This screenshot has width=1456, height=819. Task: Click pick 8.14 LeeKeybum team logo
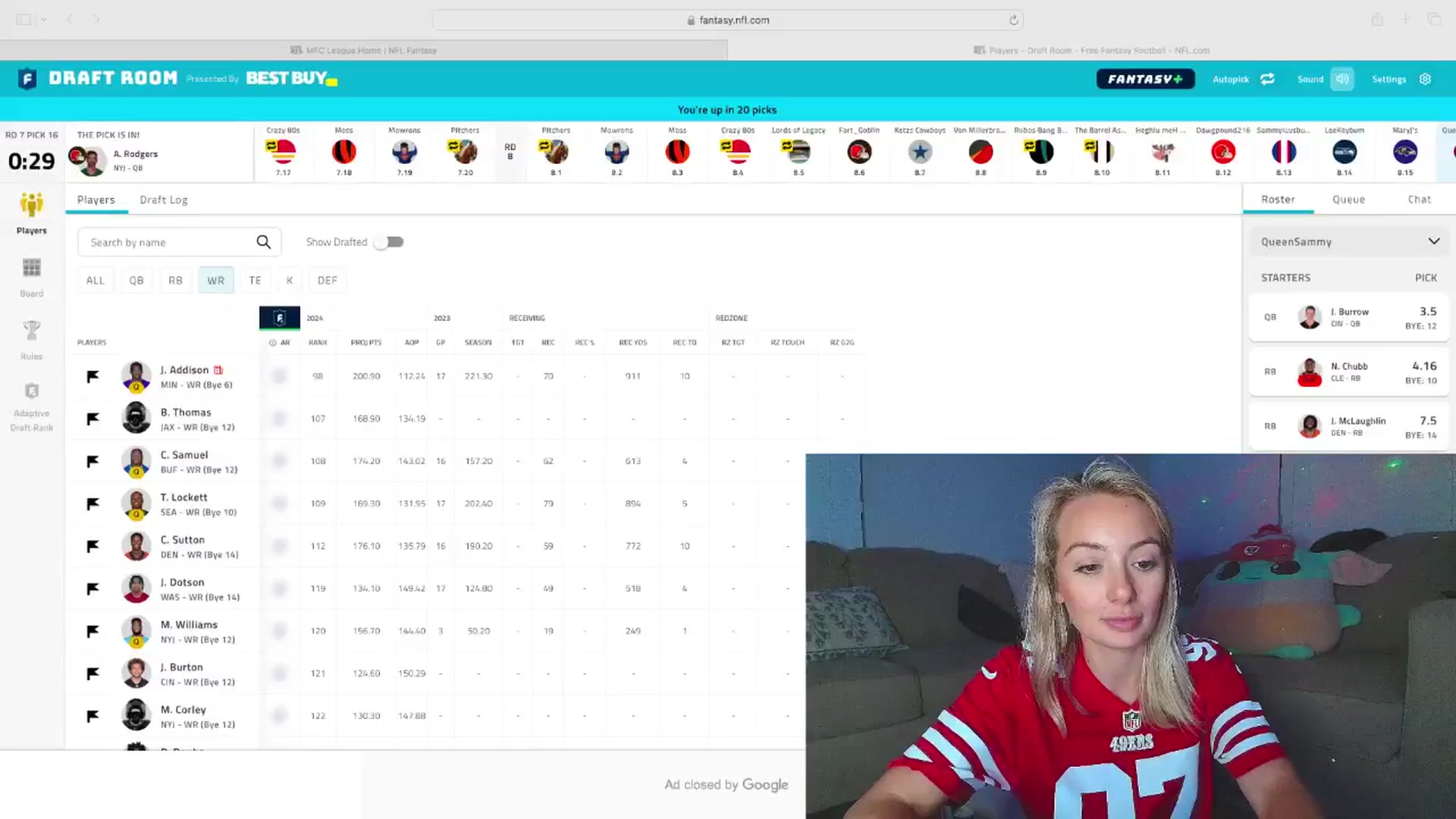point(1345,152)
